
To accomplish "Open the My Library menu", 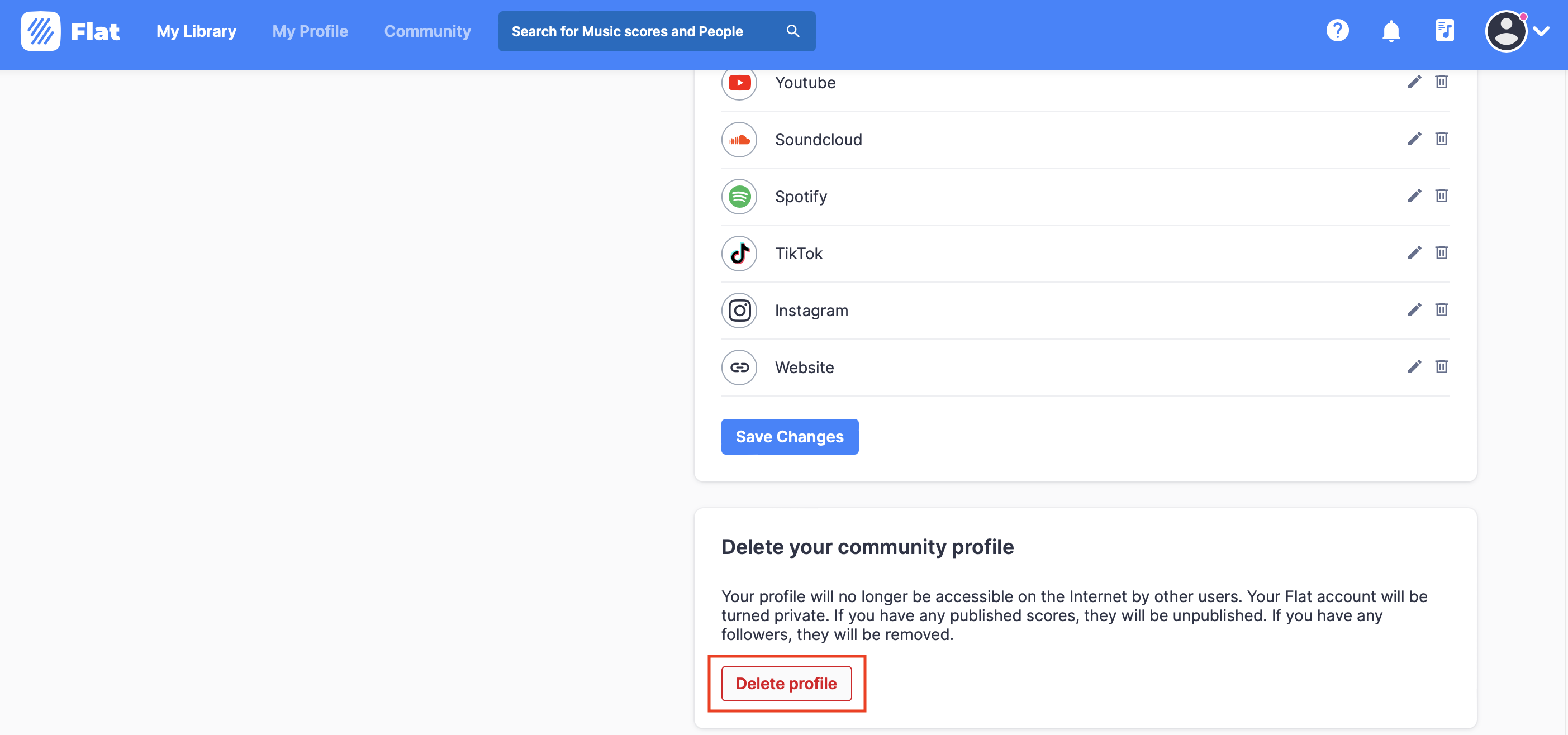I will coord(196,31).
